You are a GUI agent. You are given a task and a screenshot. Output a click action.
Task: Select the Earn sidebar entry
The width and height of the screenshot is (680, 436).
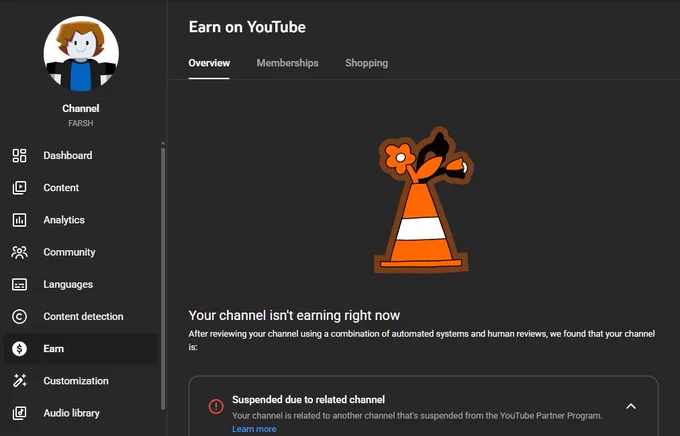[81, 349]
